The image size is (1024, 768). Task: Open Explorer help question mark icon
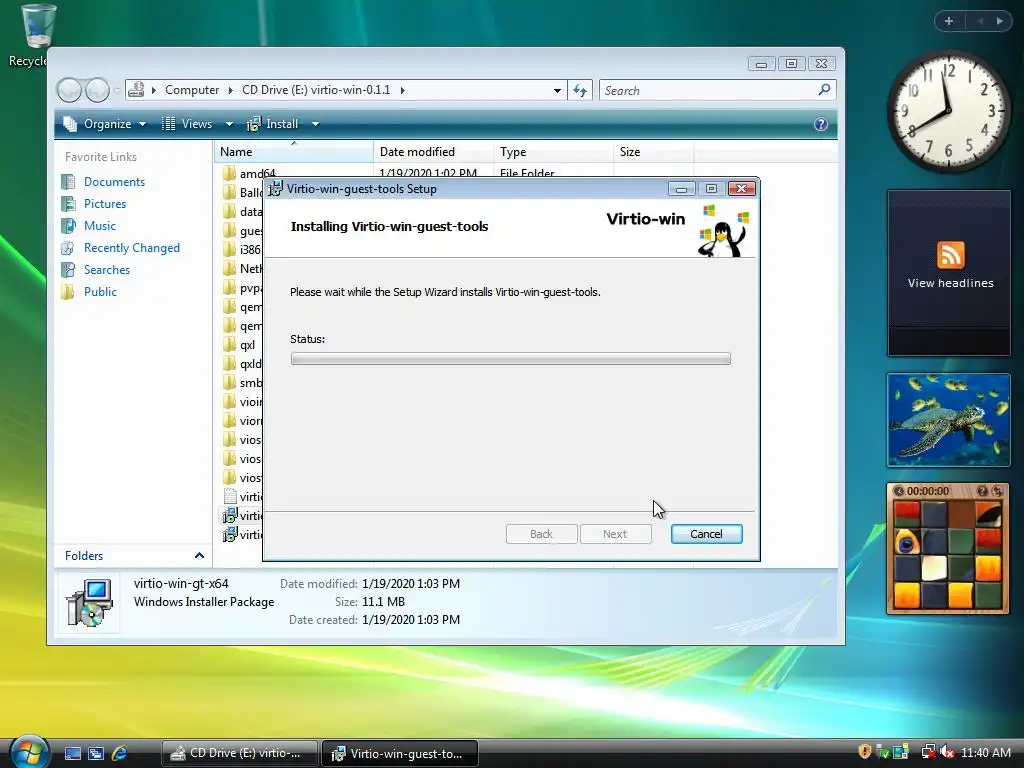click(x=820, y=124)
